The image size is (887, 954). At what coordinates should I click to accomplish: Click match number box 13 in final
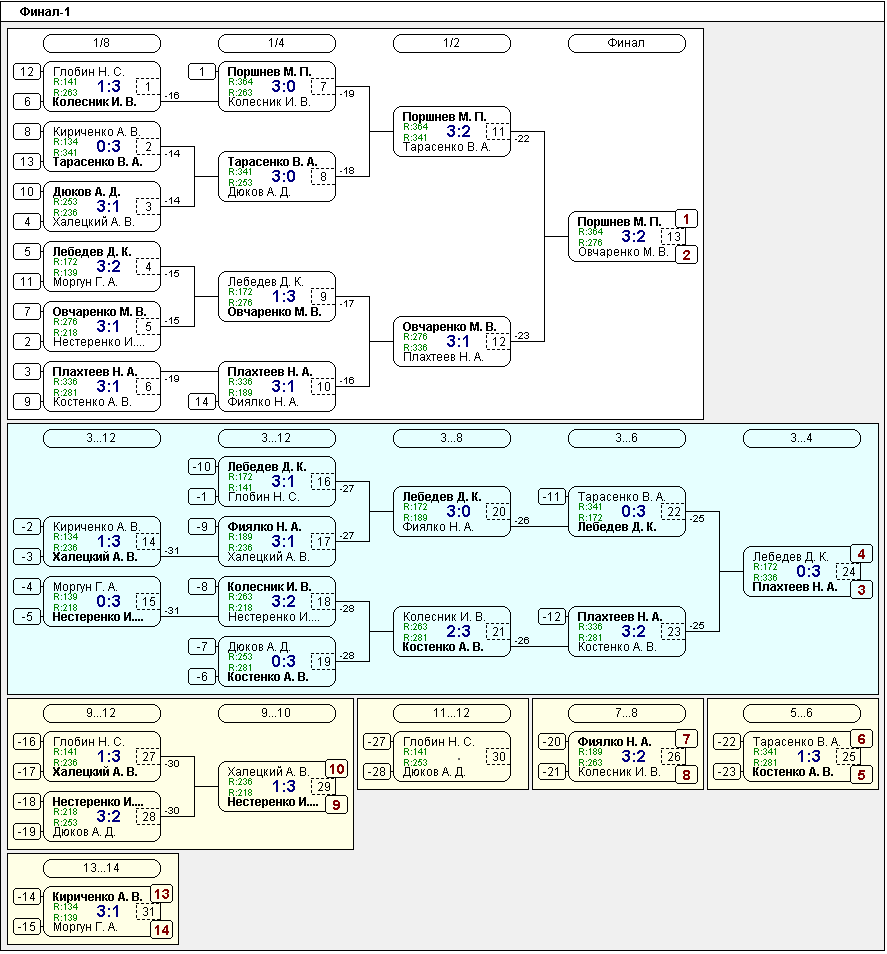(673, 237)
